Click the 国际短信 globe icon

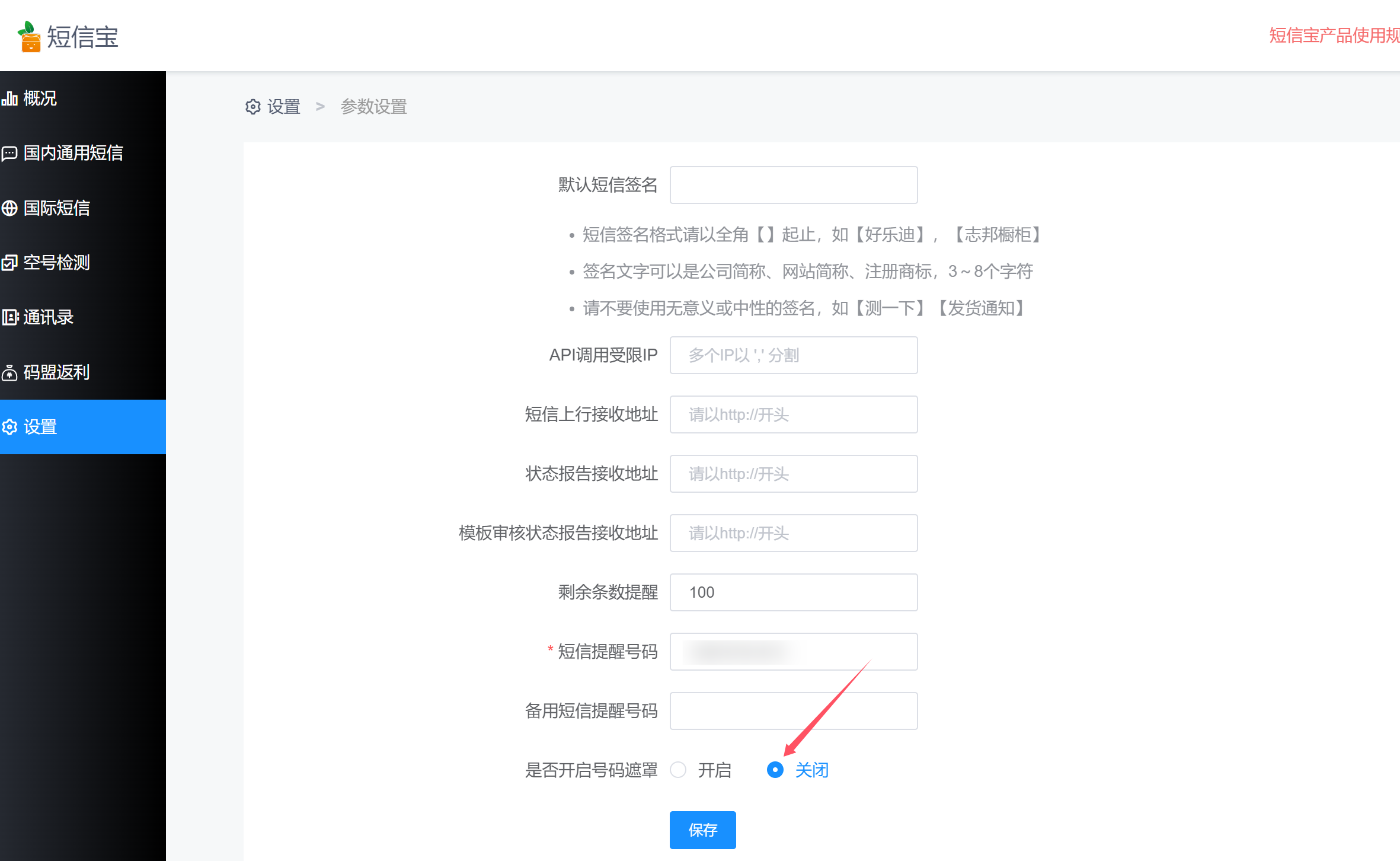click(9, 208)
